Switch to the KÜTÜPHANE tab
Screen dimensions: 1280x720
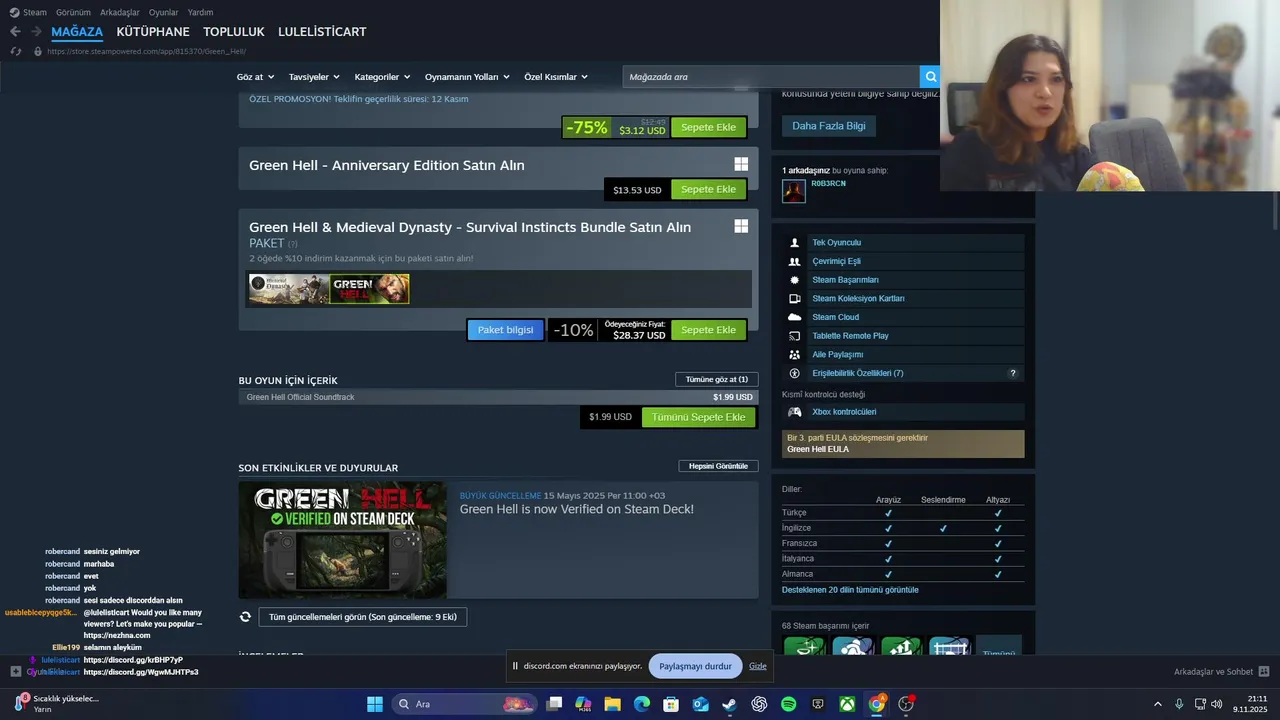(153, 32)
